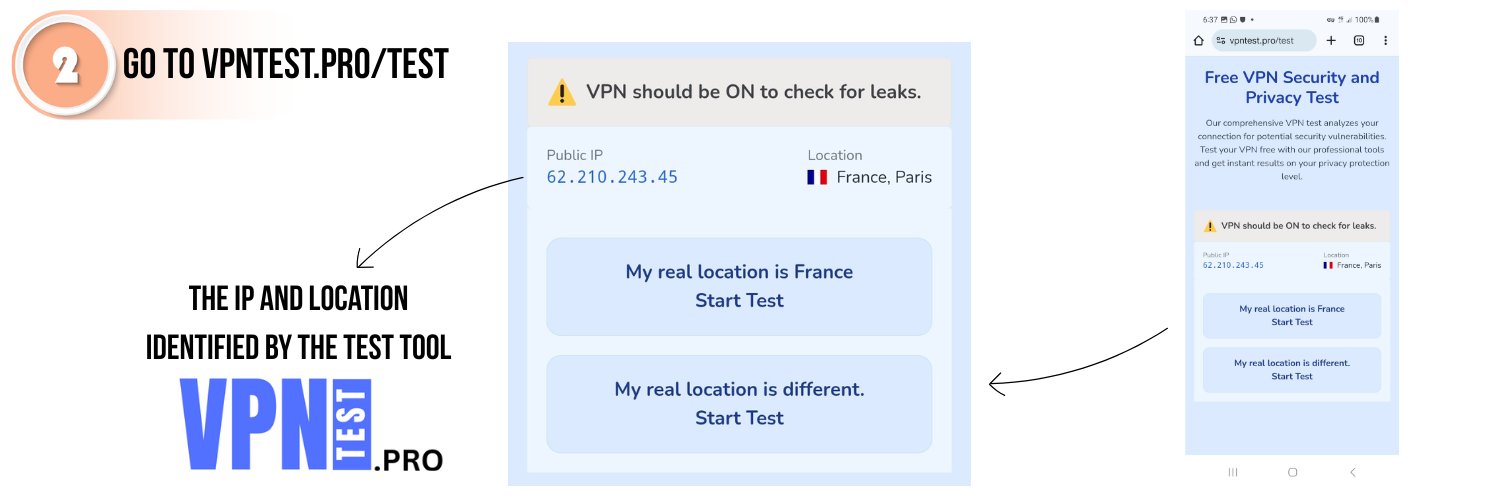The height and width of the screenshot is (500, 1500).
Task: Open a new tab with the plus icon
Action: 1331,41
